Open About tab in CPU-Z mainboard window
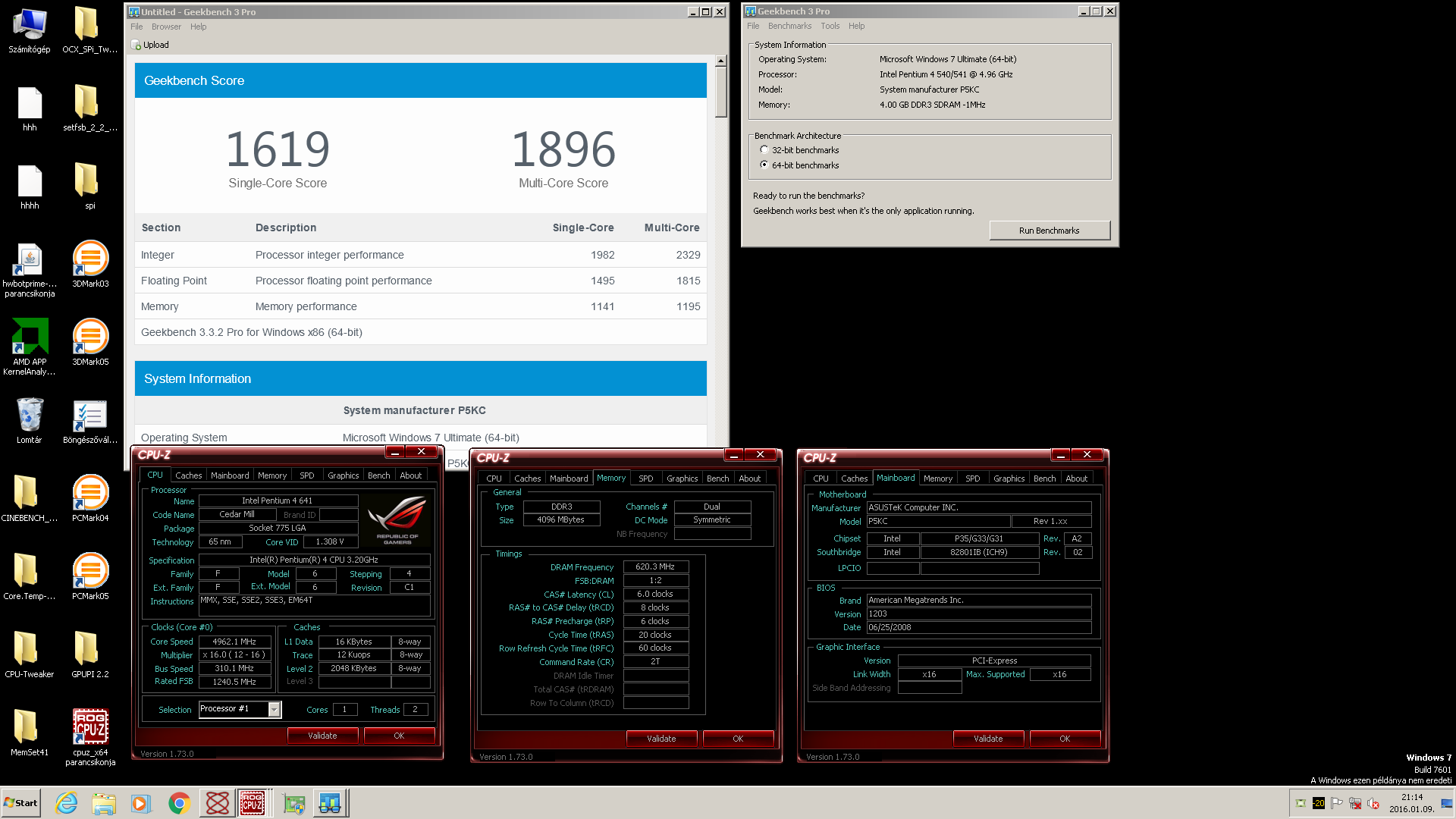This screenshot has width=1456, height=819. 1076,479
